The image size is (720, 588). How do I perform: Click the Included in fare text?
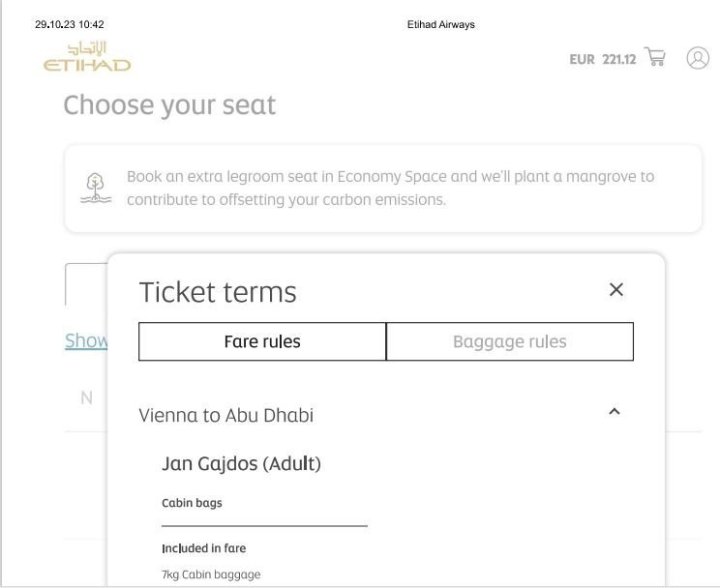tap(204, 548)
